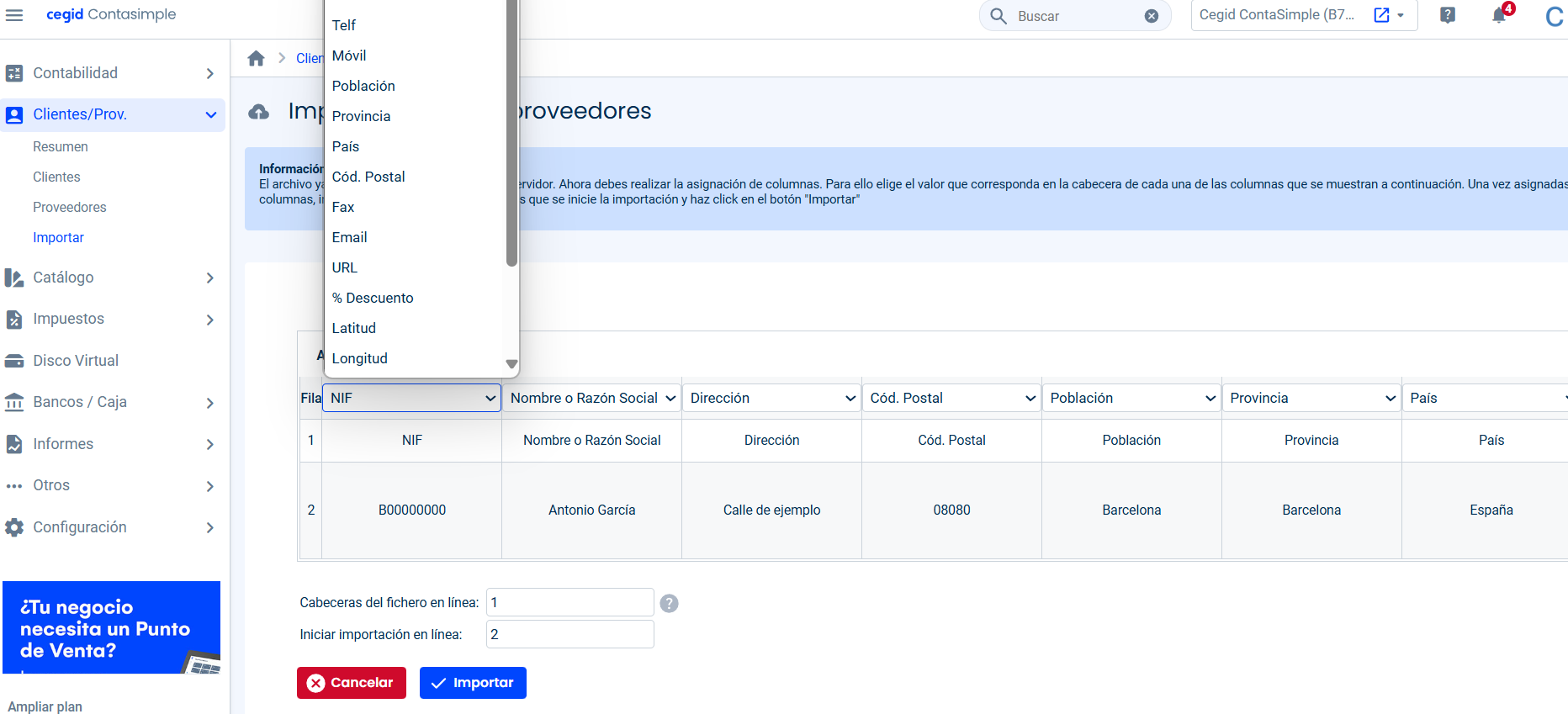Click the home breadcrumb icon

pos(257,58)
